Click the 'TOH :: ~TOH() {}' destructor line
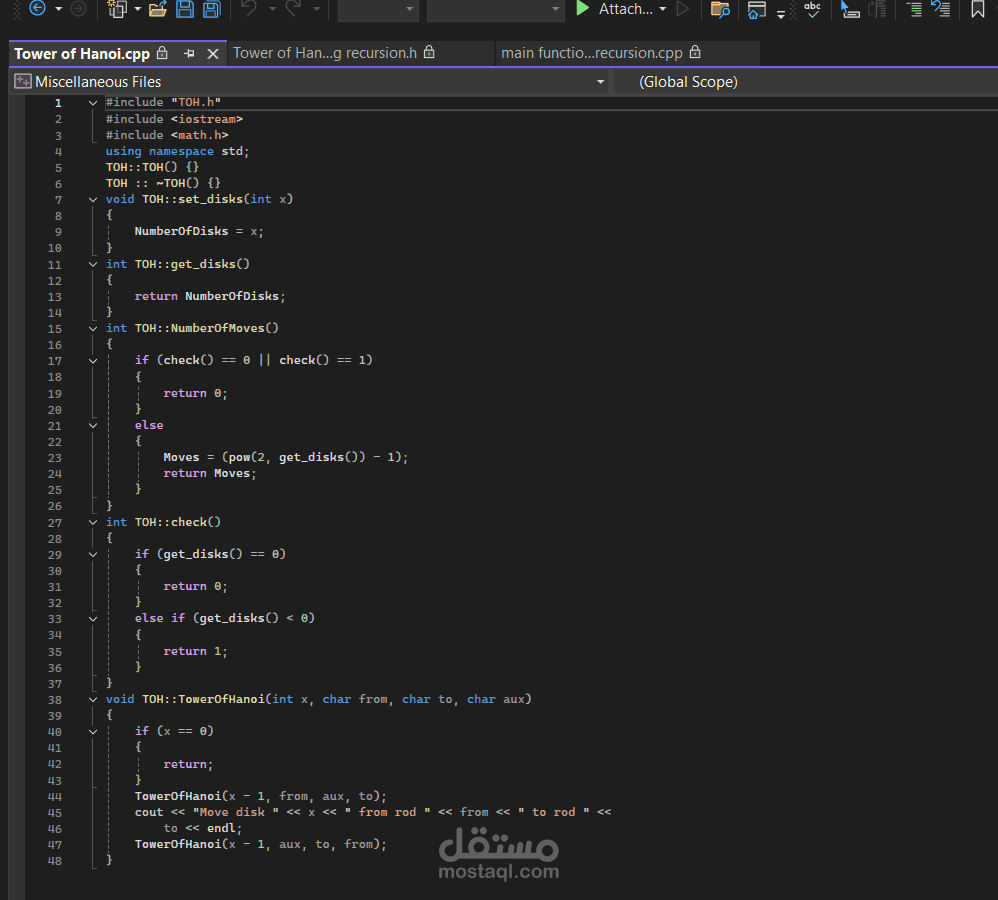 (163, 183)
